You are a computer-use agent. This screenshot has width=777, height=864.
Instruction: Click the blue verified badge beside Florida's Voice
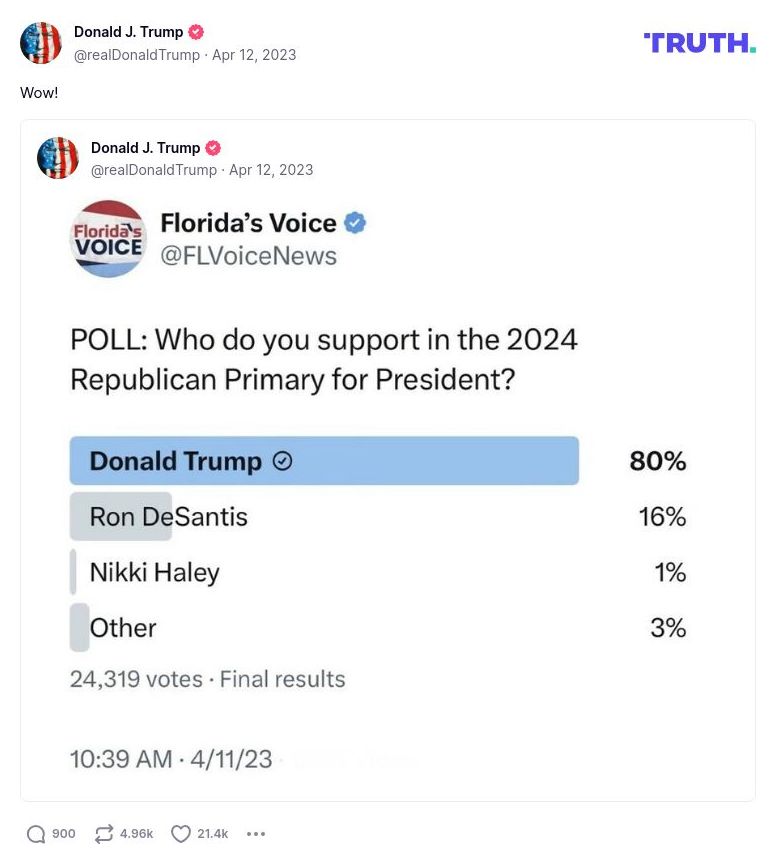pyautogui.click(x=355, y=222)
